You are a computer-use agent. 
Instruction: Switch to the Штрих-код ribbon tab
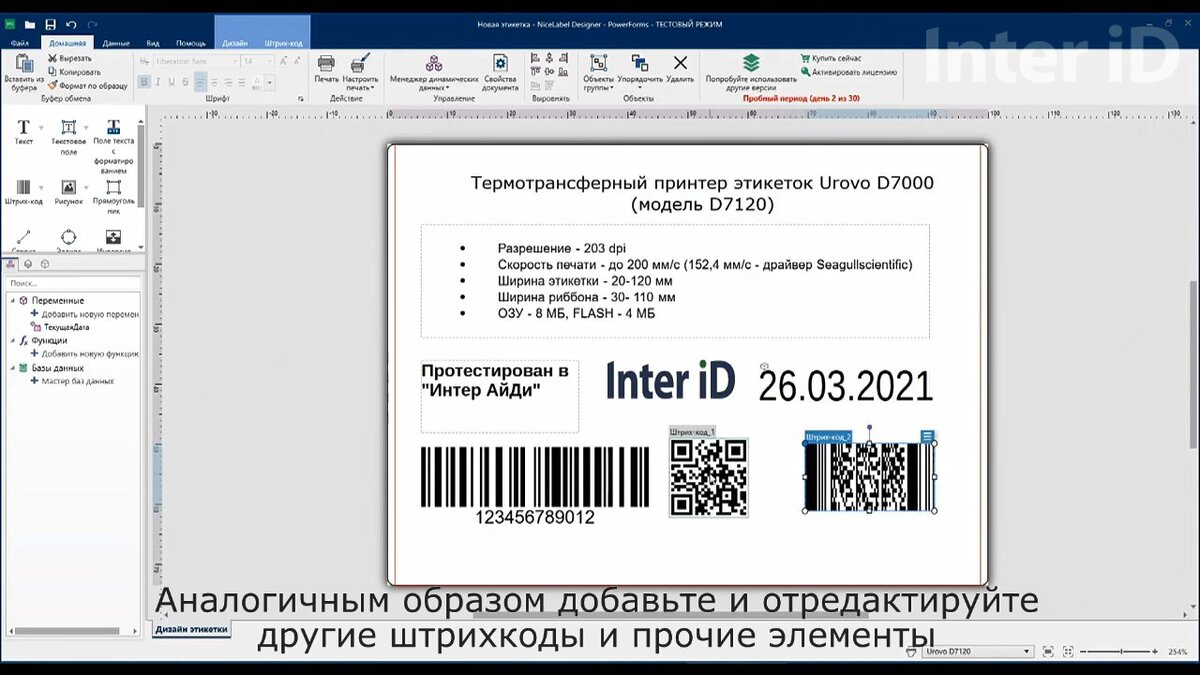(283, 43)
